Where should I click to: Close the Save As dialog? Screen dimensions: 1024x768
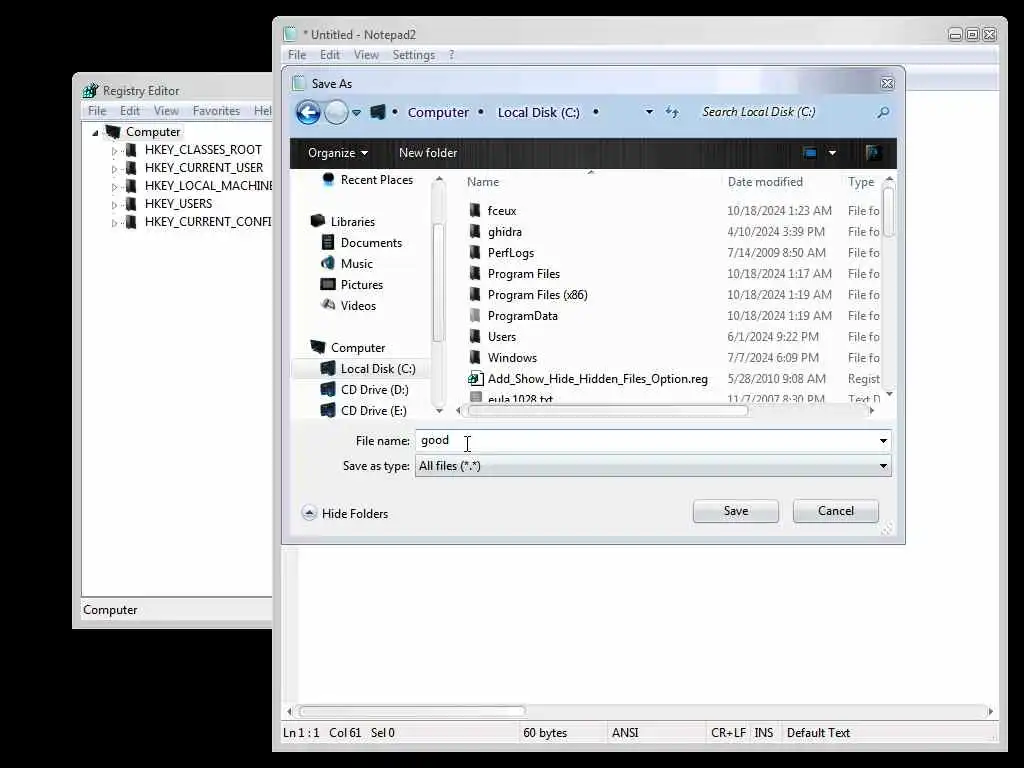click(887, 83)
